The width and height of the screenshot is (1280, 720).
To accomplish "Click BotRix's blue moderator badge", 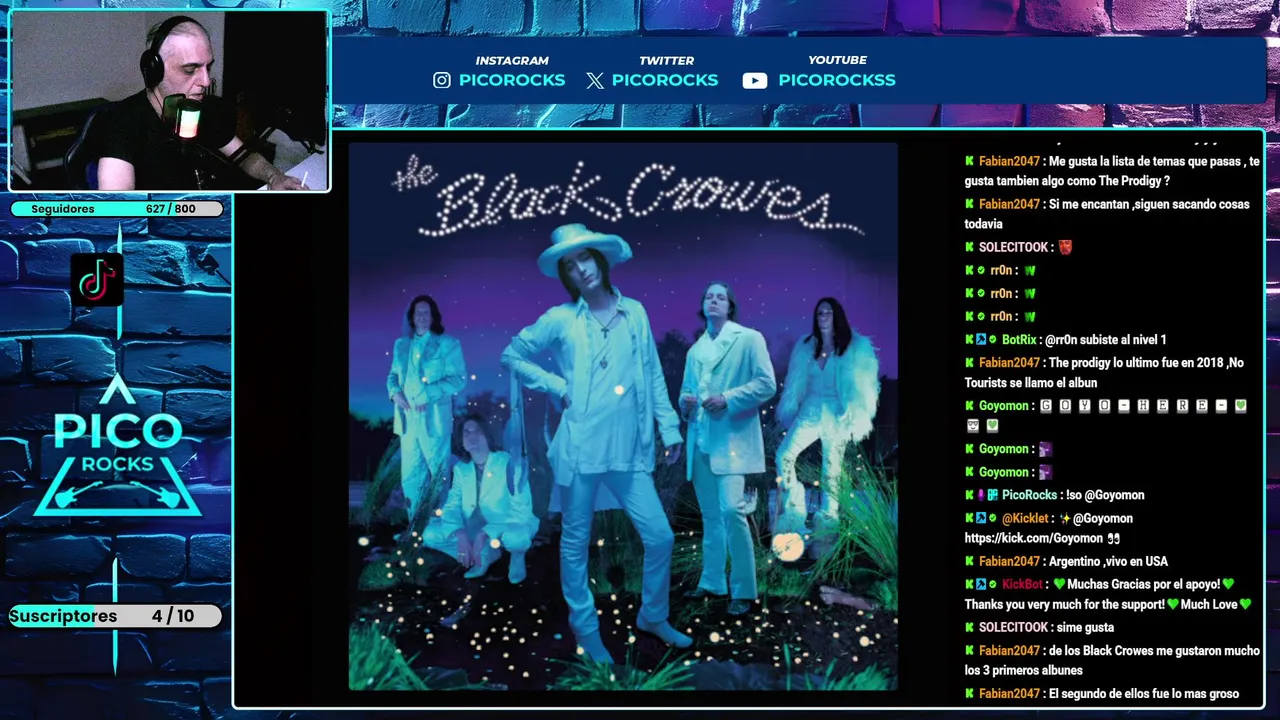I will (x=981, y=340).
